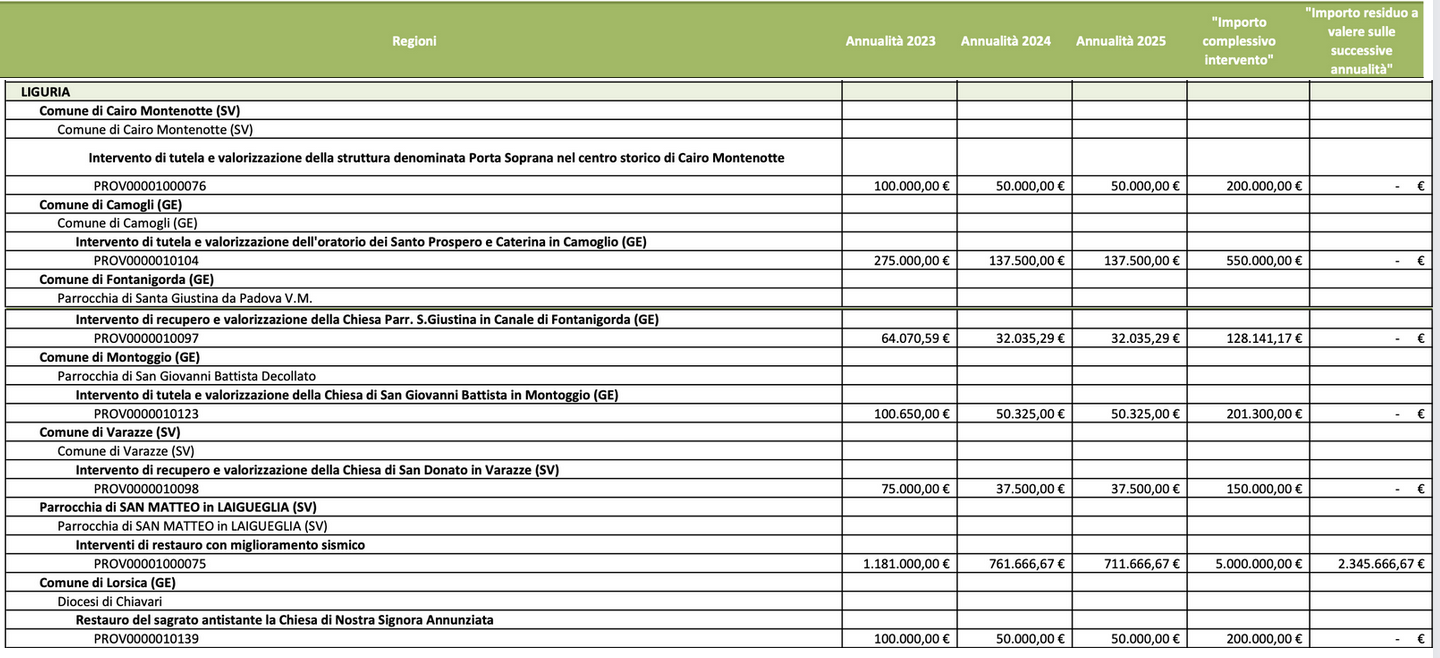Click the Importo residuo header cell
The width and height of the screenshot is (1440, 658).
(1362, 41)
